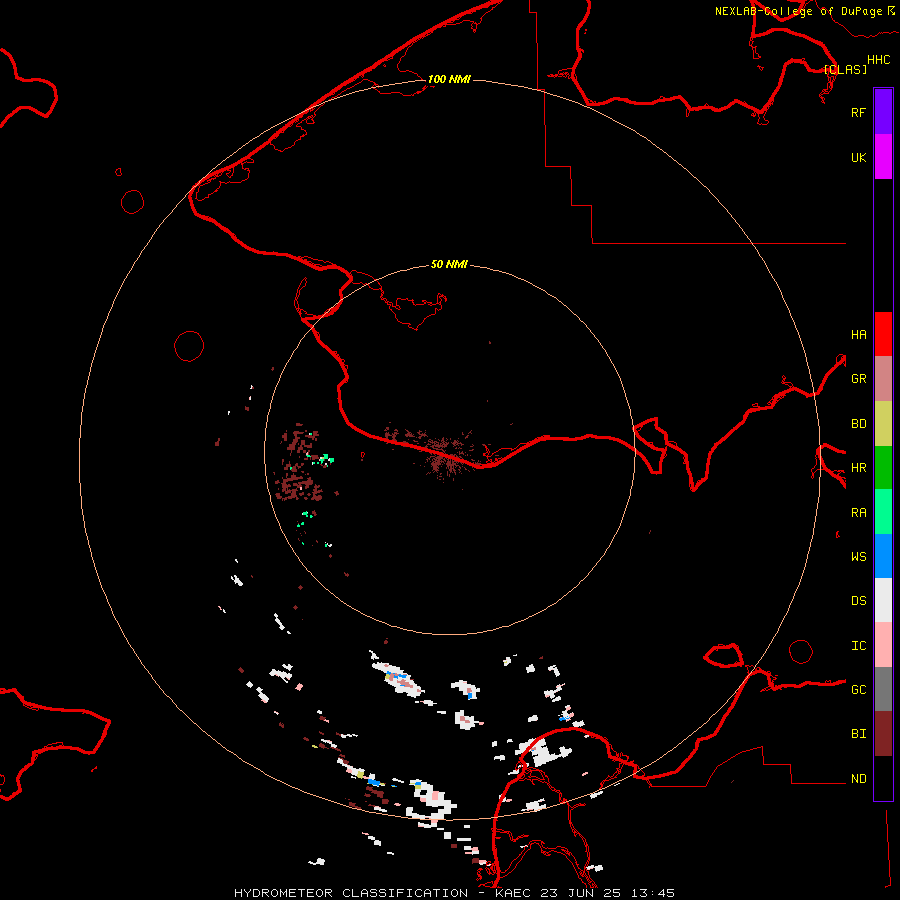Click the HA legend label
Viewport: 900px width, 900px height.
858,335
